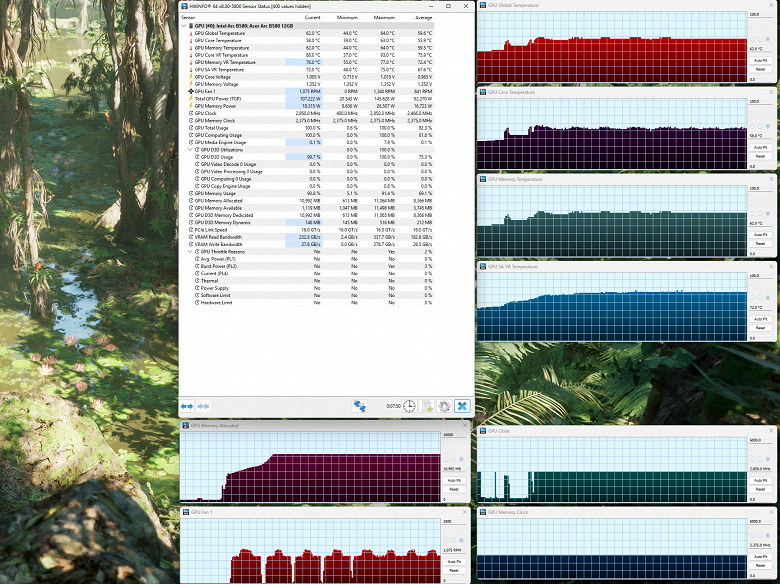The height and width of the screenshot is (584, 780).
Task: Click the 0.0 minimum field in GPU Core Temperature graph
Action: [x=760, y=166]
